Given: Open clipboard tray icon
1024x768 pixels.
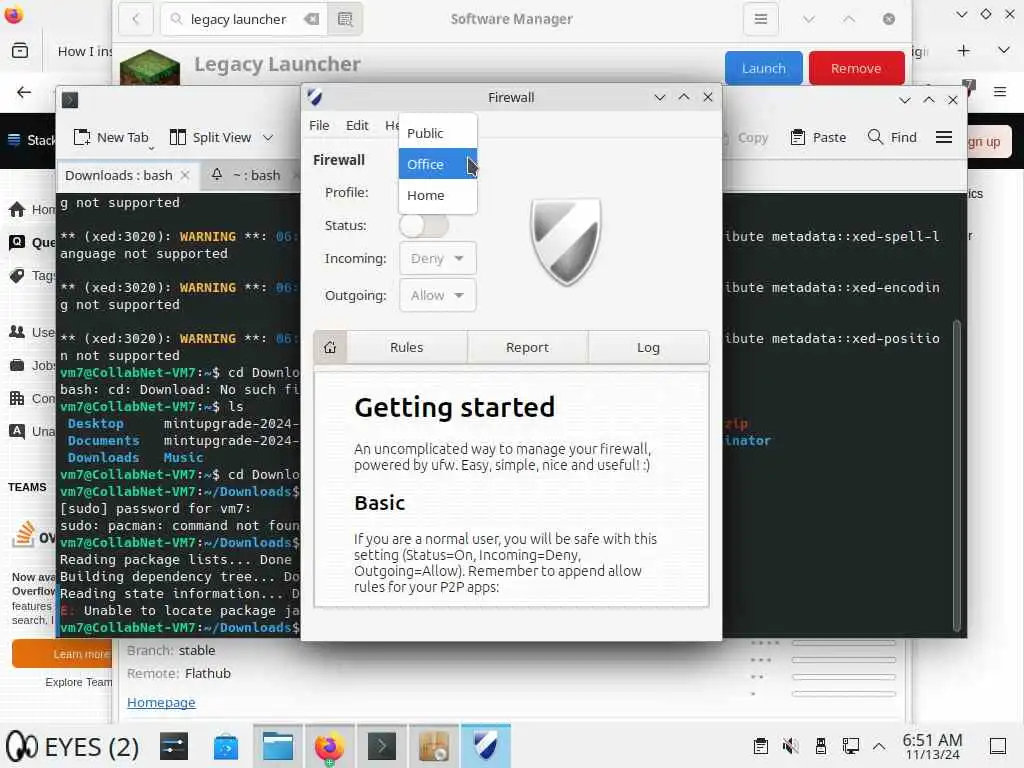Looking at the screenshot, I should pyautogui.click(x=760, y=746).
